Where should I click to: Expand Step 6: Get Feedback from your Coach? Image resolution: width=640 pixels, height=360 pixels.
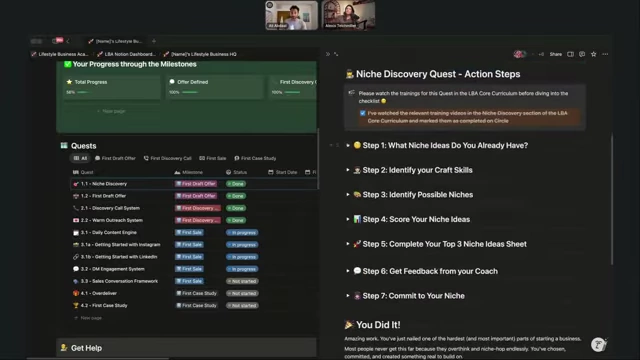click(x=348, y=271)
